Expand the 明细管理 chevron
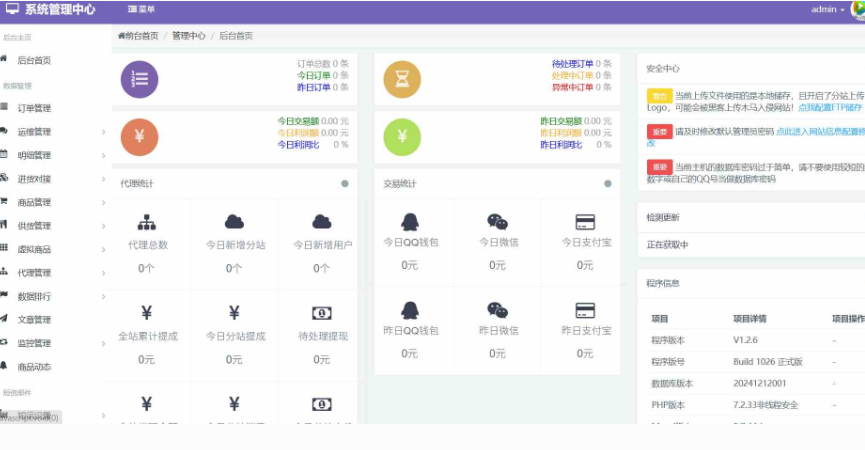Screen dimensions: 865x450 point(103,156)
